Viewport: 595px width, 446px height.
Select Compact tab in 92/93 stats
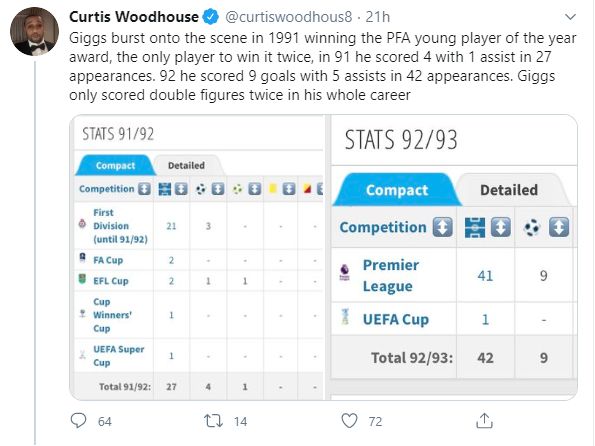[x=397, y=190]
